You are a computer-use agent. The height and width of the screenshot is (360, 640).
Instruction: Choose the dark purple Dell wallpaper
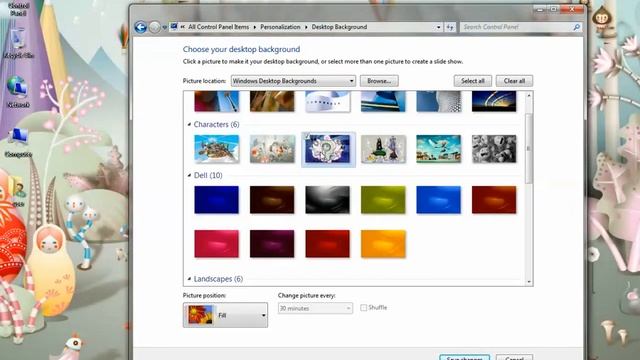pos(272,244)
